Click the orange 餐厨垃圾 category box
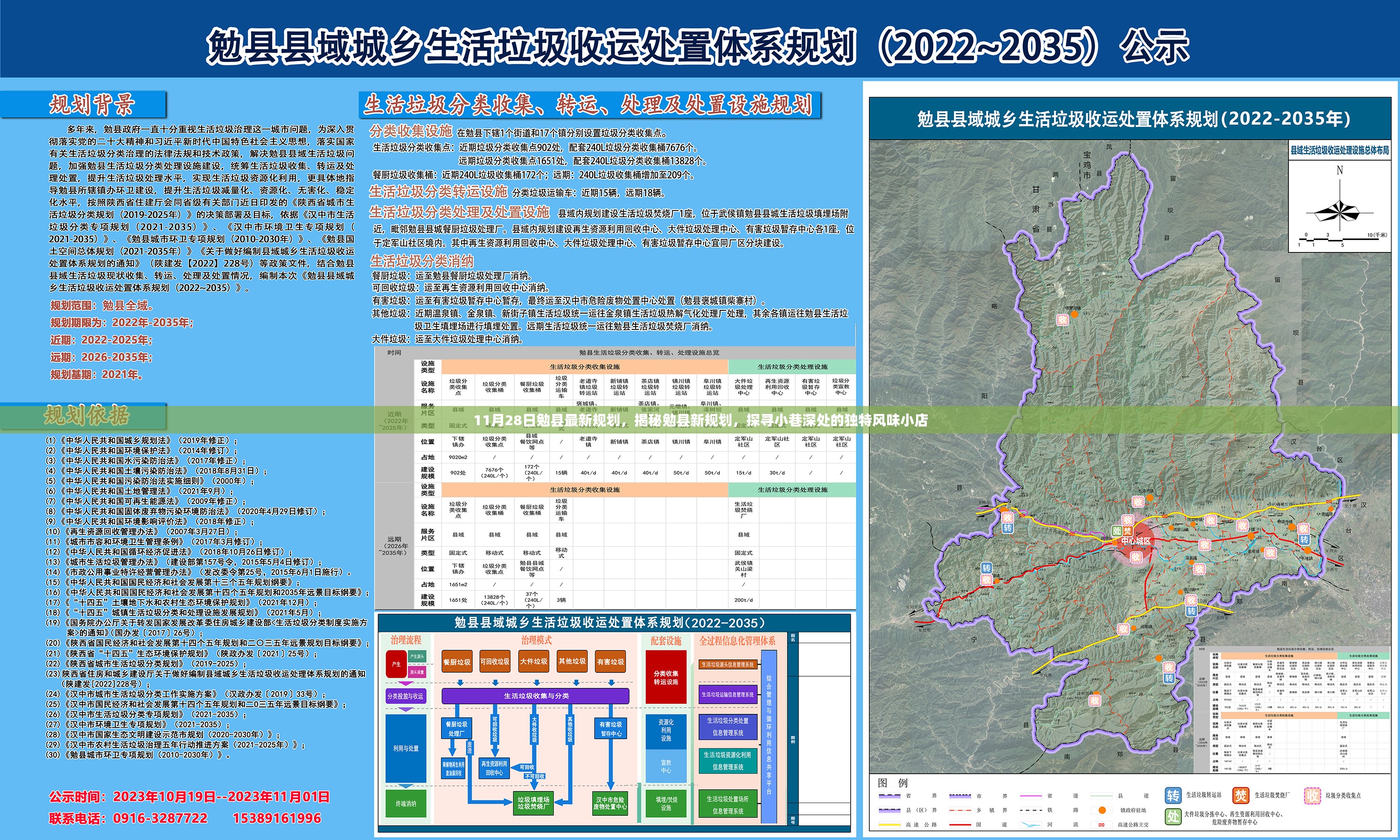Screen dimensions: 1400x840 (x=457, y=662)
